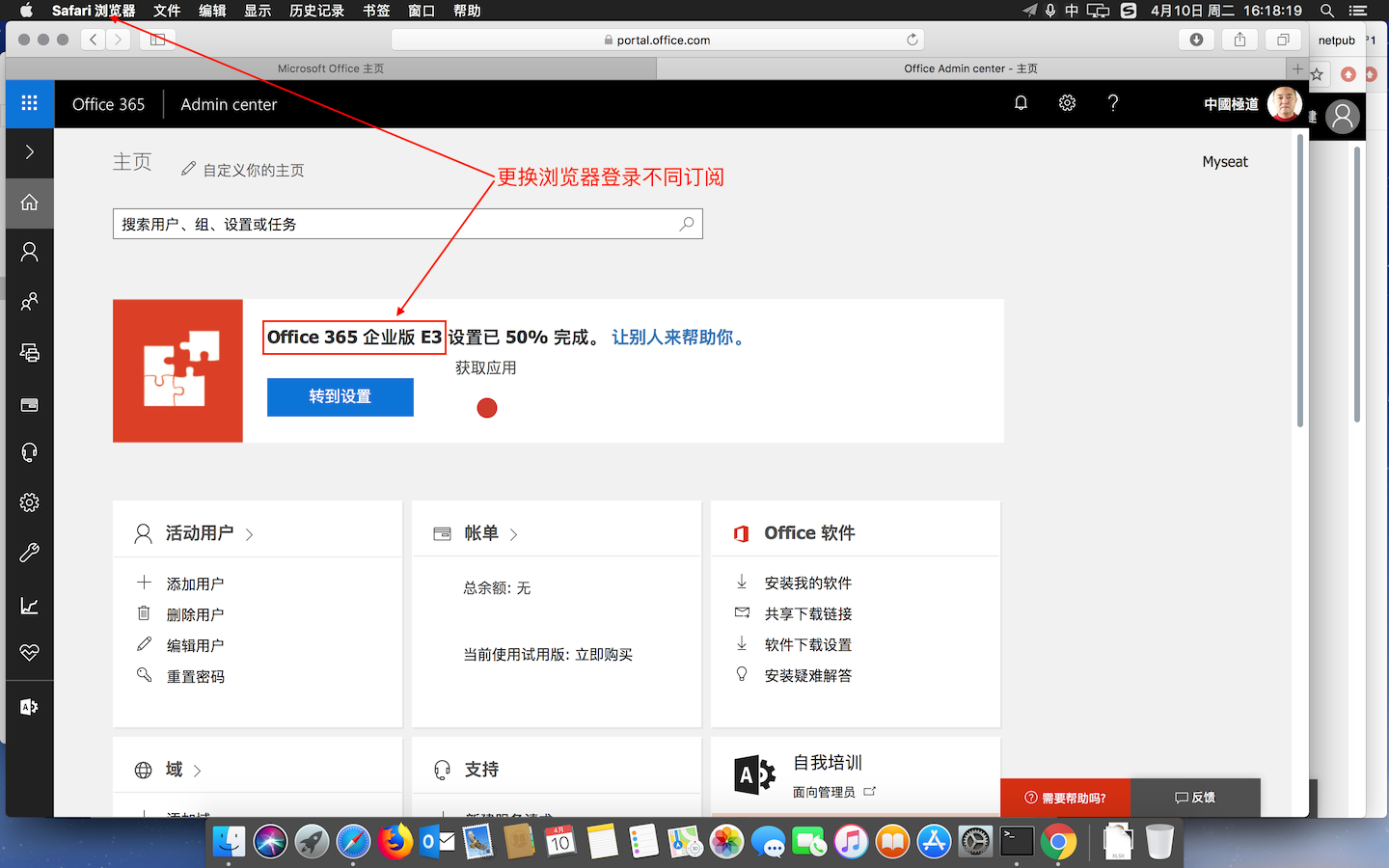Viewport: 1389px width, 868px height.
Task: Open the Groups section in sidebar
Action: click(x=29, y=303)
